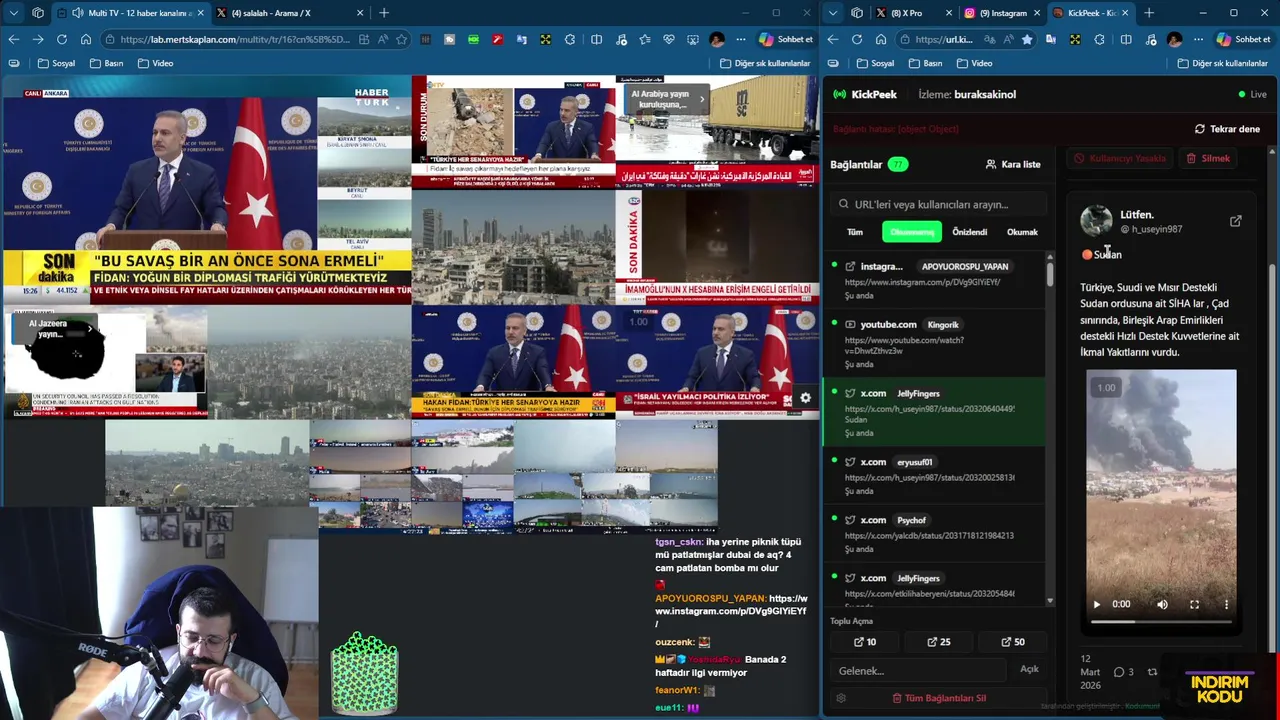Refresh the right browser page

(x=857, y=39)
